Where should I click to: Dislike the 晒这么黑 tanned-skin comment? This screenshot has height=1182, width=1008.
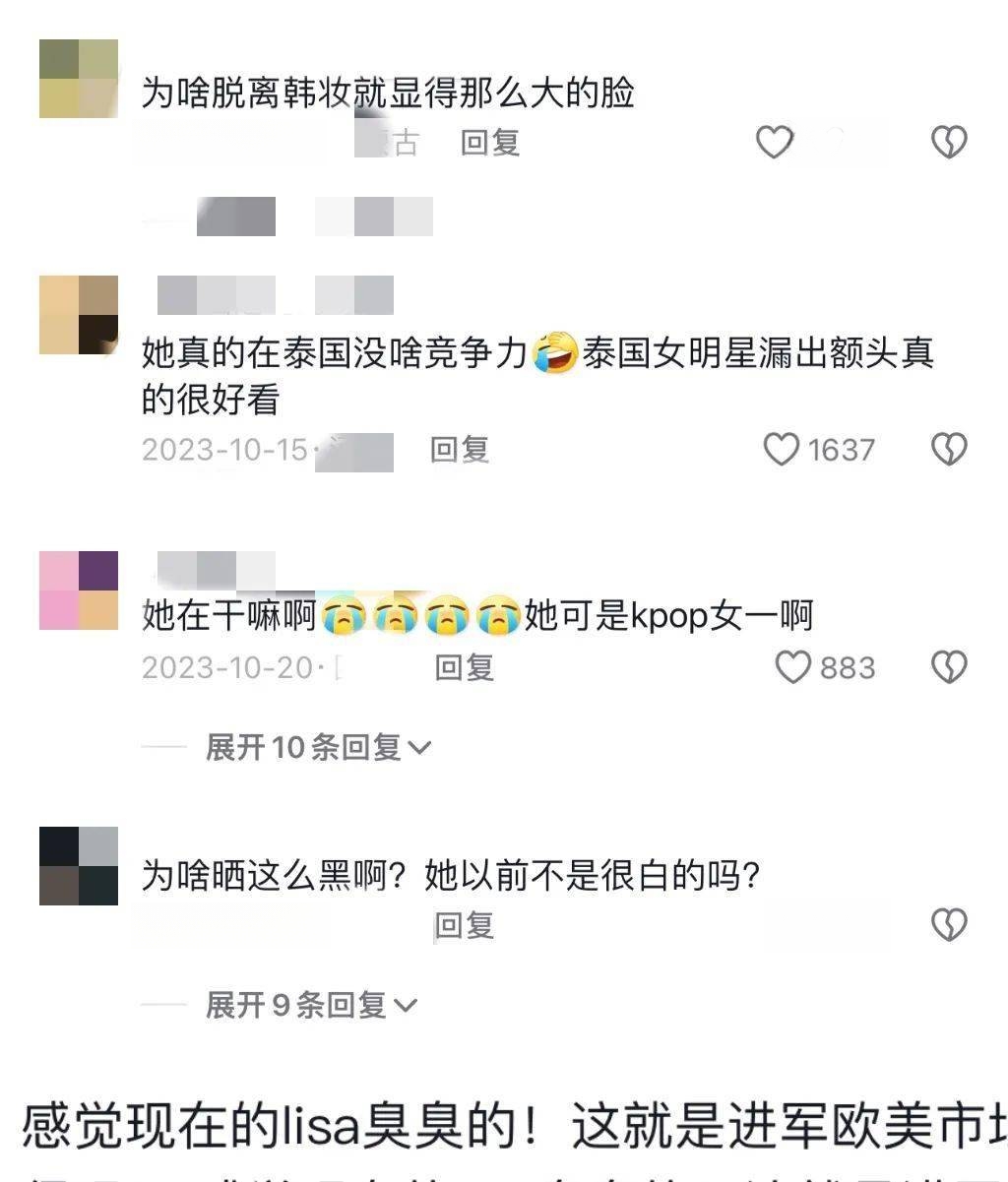point(949,924)
